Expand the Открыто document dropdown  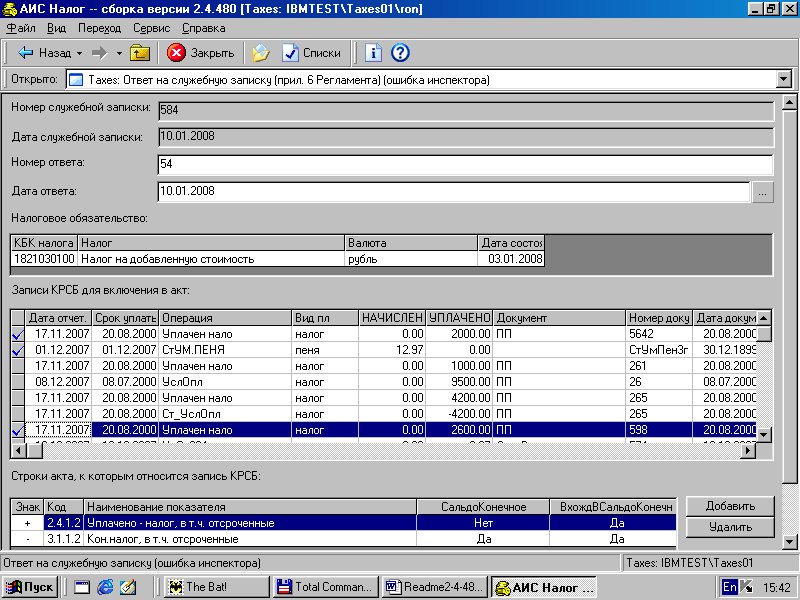(783, 80)
